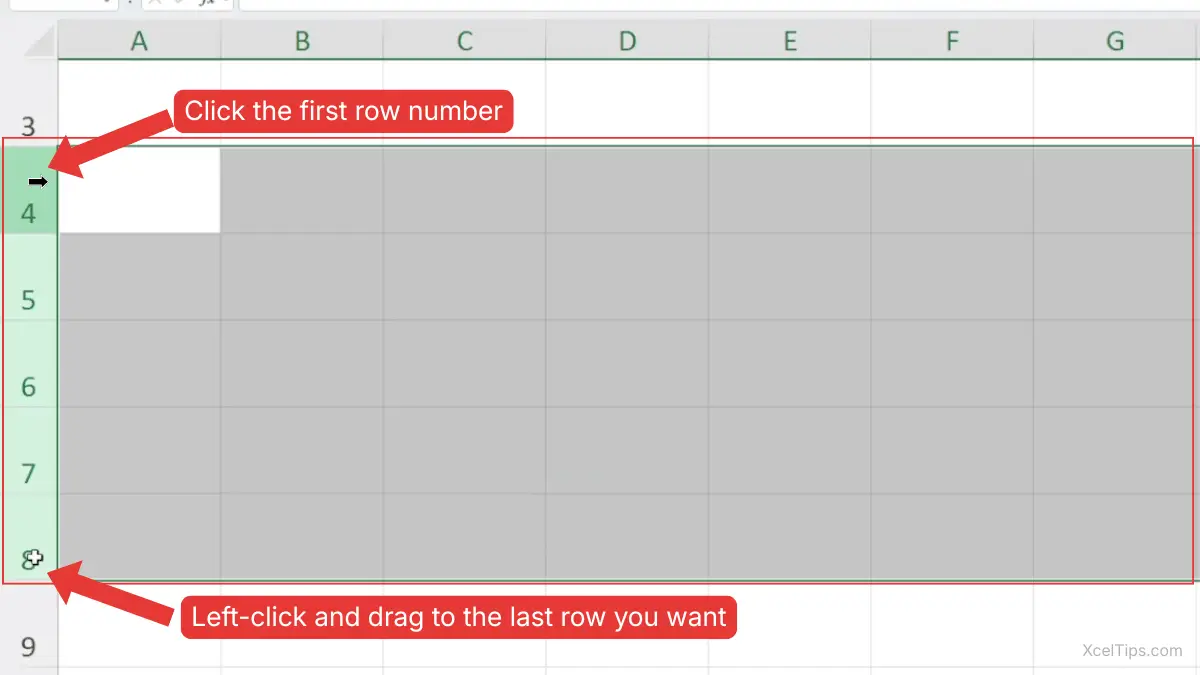
Task: Select row 9 header
Action: click(28, 646)
